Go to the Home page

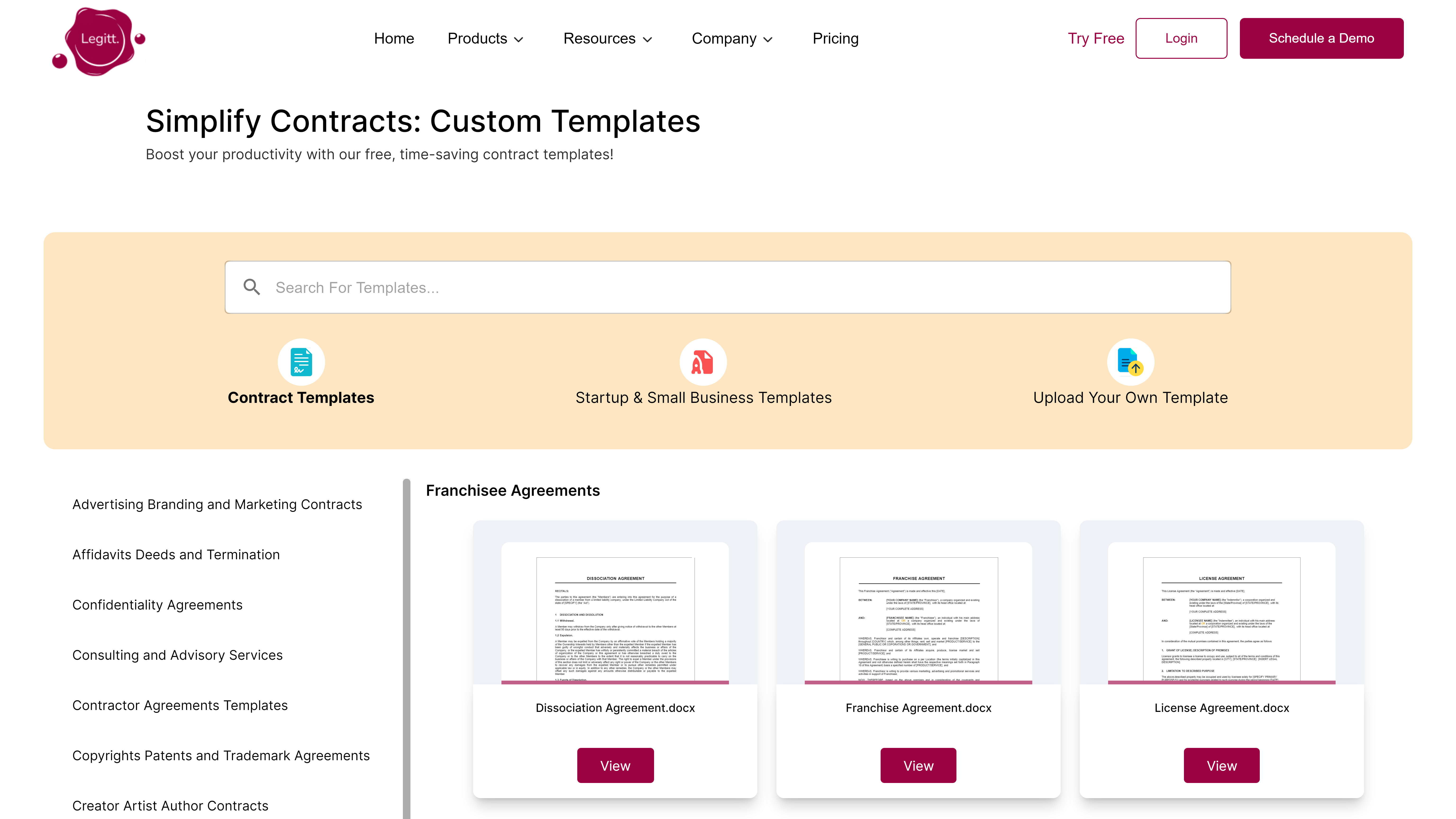tap(394, 38)
